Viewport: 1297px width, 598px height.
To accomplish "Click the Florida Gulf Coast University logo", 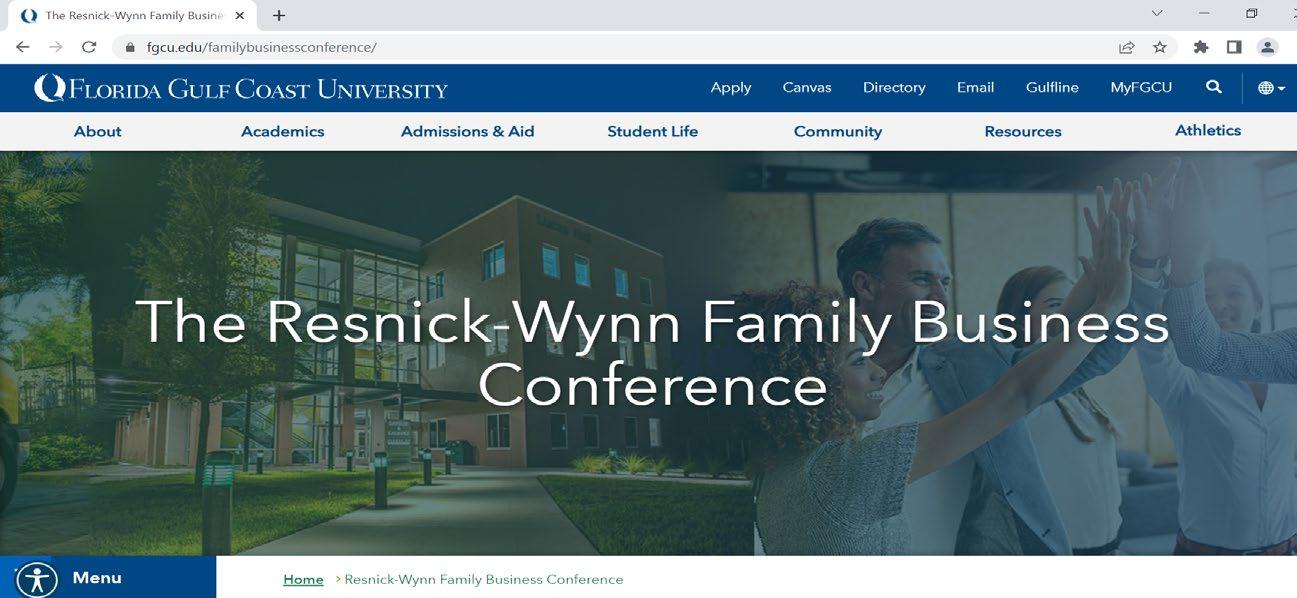I will click(241, 88).
